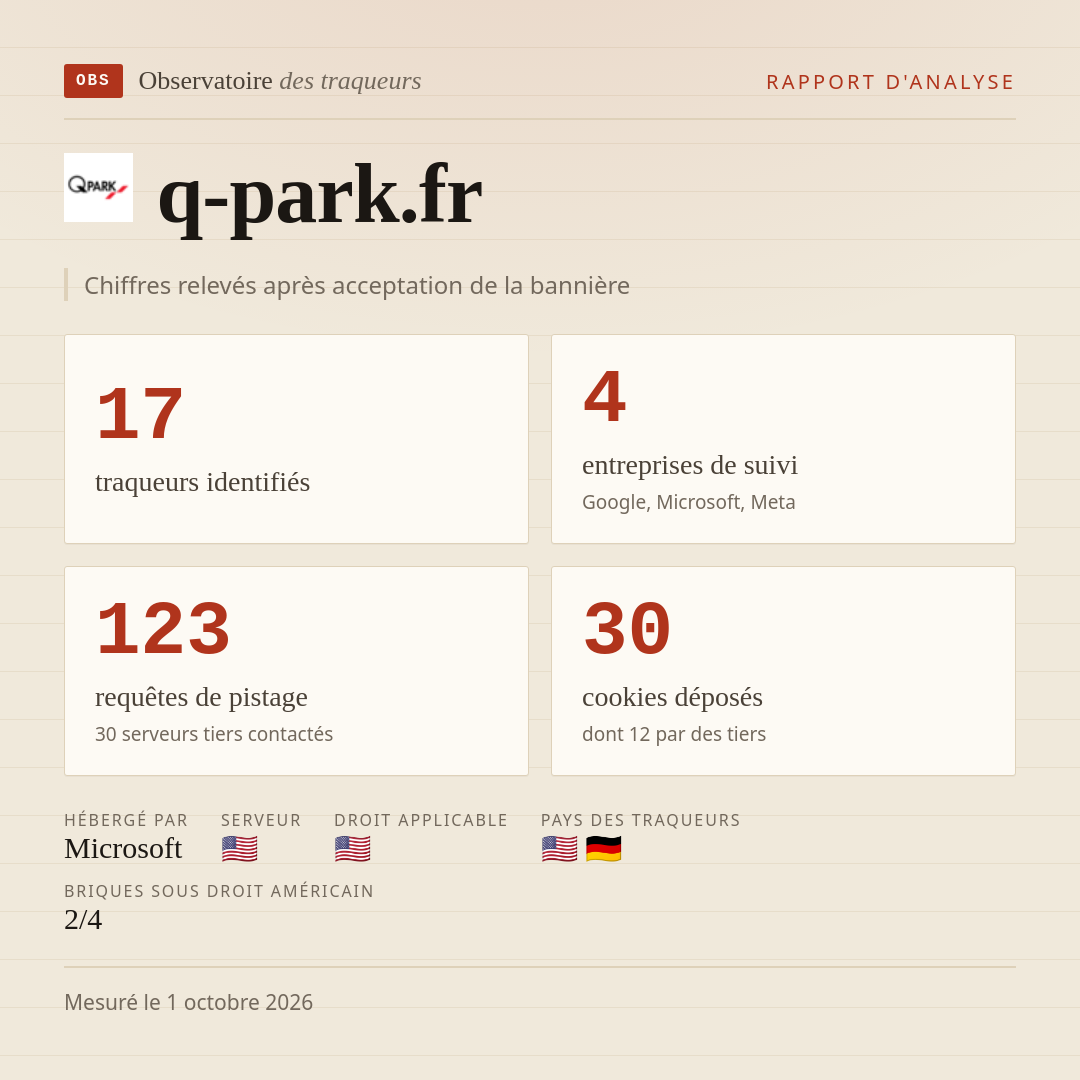Click the 'Observatoire des traqueurs' title
The width and height of the screenshot is (1080, 1080).
[x=280, y=81]
